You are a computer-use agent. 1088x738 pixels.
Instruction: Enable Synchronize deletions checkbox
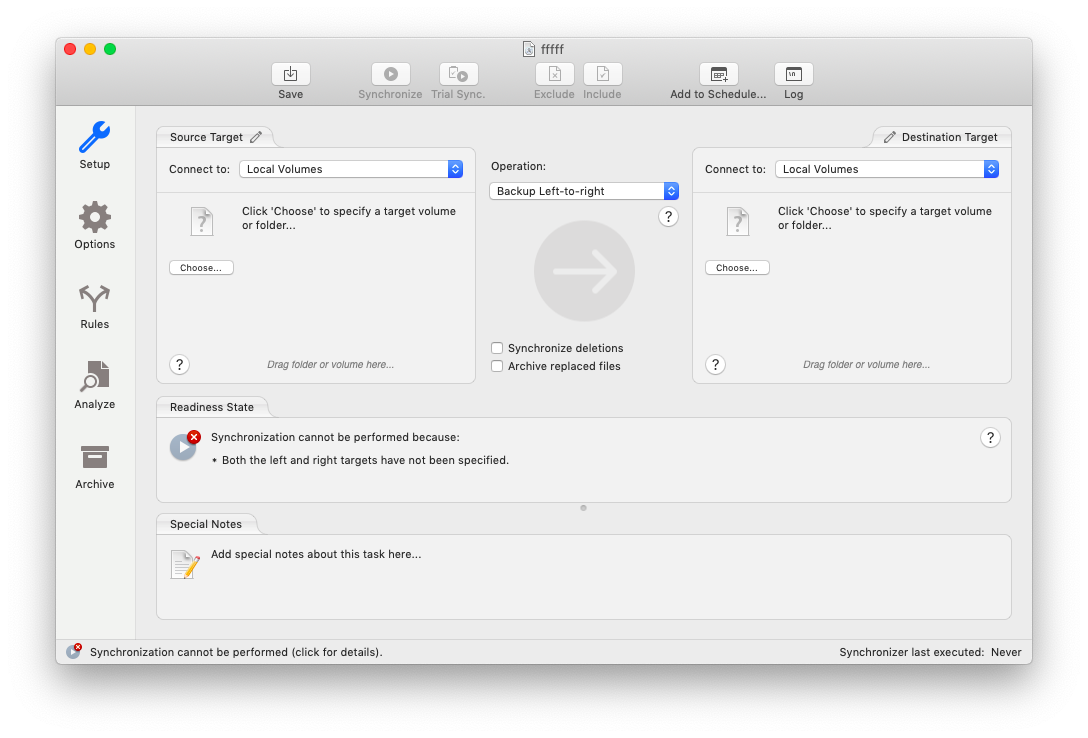pos(497,348)
